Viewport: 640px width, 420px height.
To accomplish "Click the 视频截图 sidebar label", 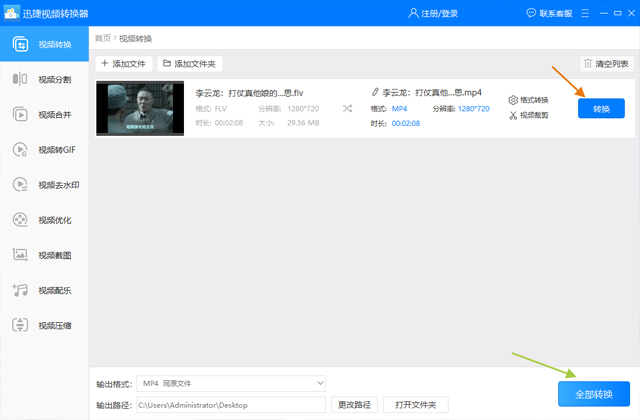I will tap(55, 255).
